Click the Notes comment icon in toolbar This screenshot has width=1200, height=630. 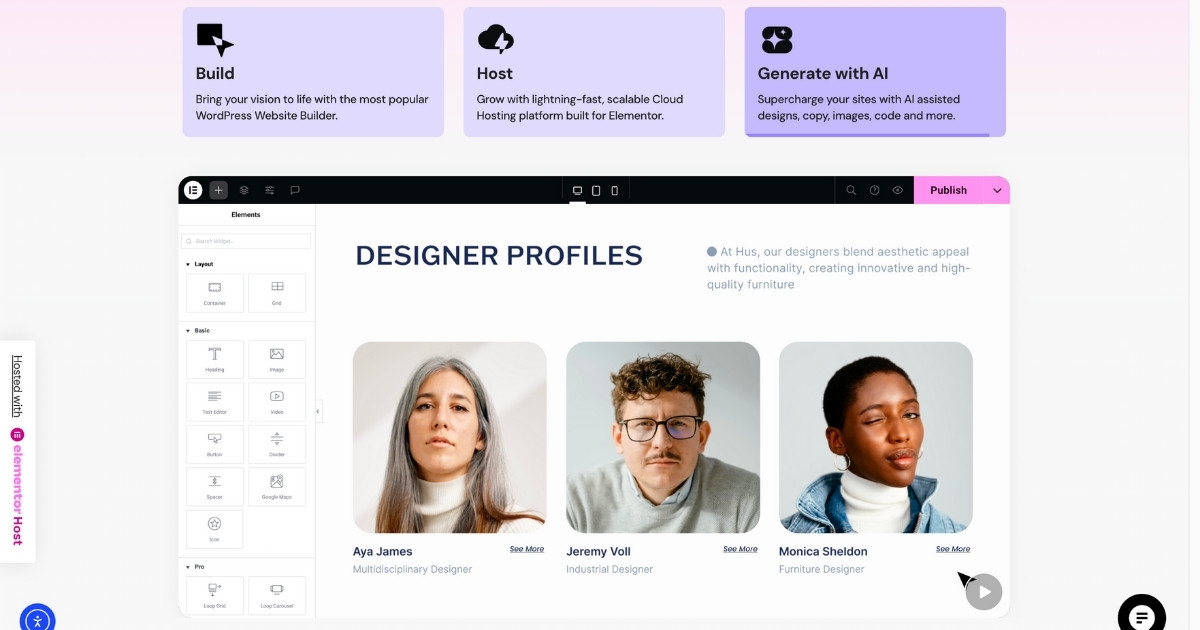point(293,190)
